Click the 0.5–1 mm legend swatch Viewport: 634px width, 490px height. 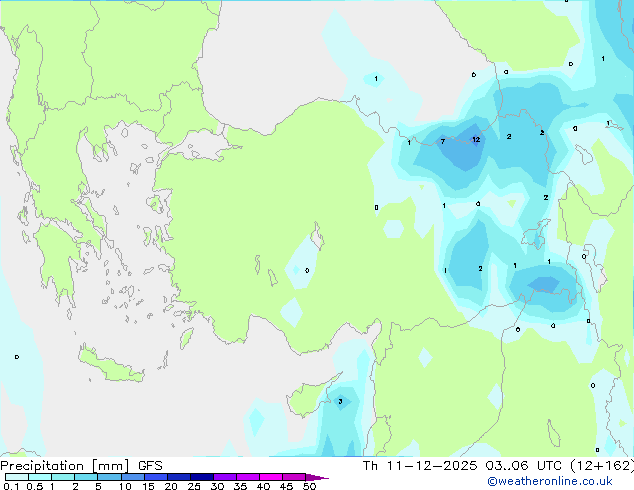pos(40,477)
